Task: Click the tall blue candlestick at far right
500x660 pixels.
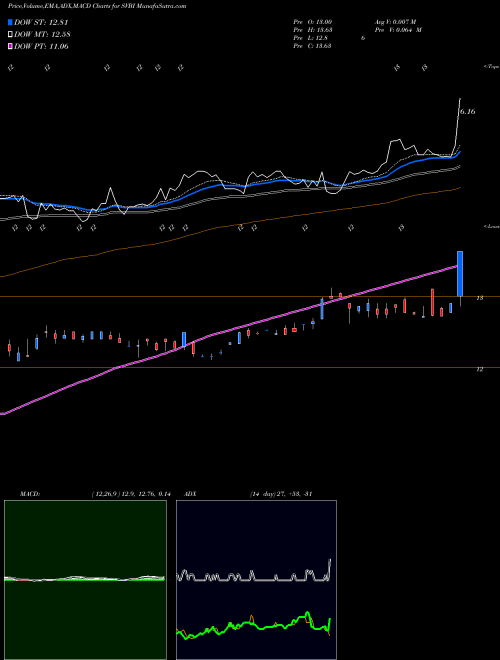Action: (460, 274)
